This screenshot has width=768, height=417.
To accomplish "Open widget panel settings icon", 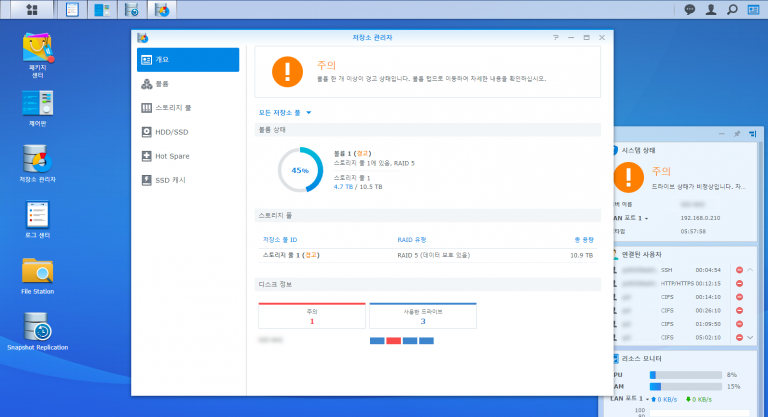I will coord(752,134).
